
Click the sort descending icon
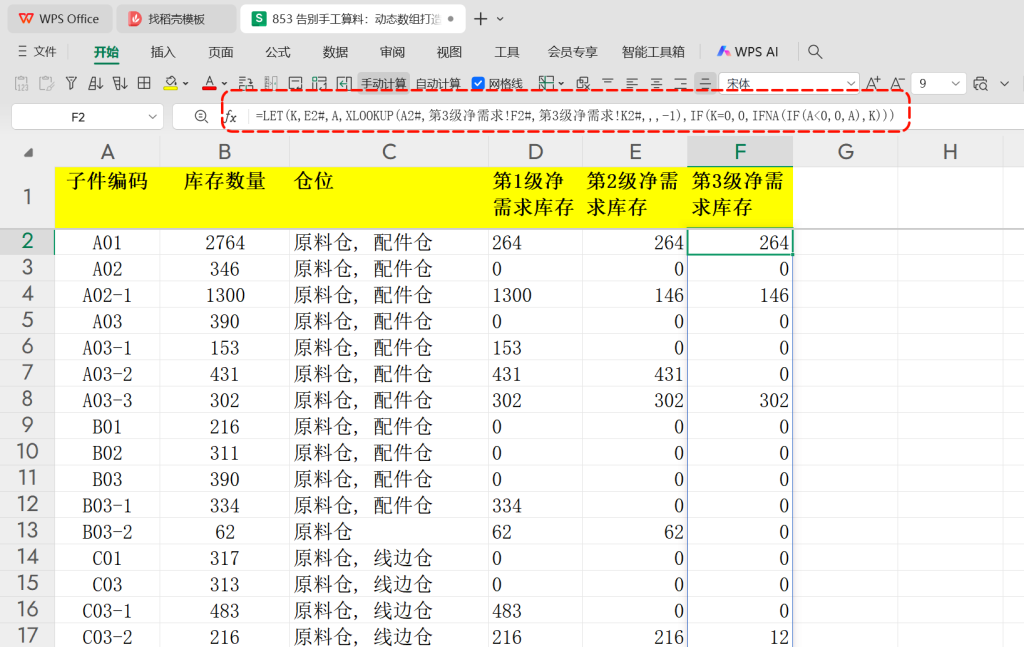click(120, 83)
